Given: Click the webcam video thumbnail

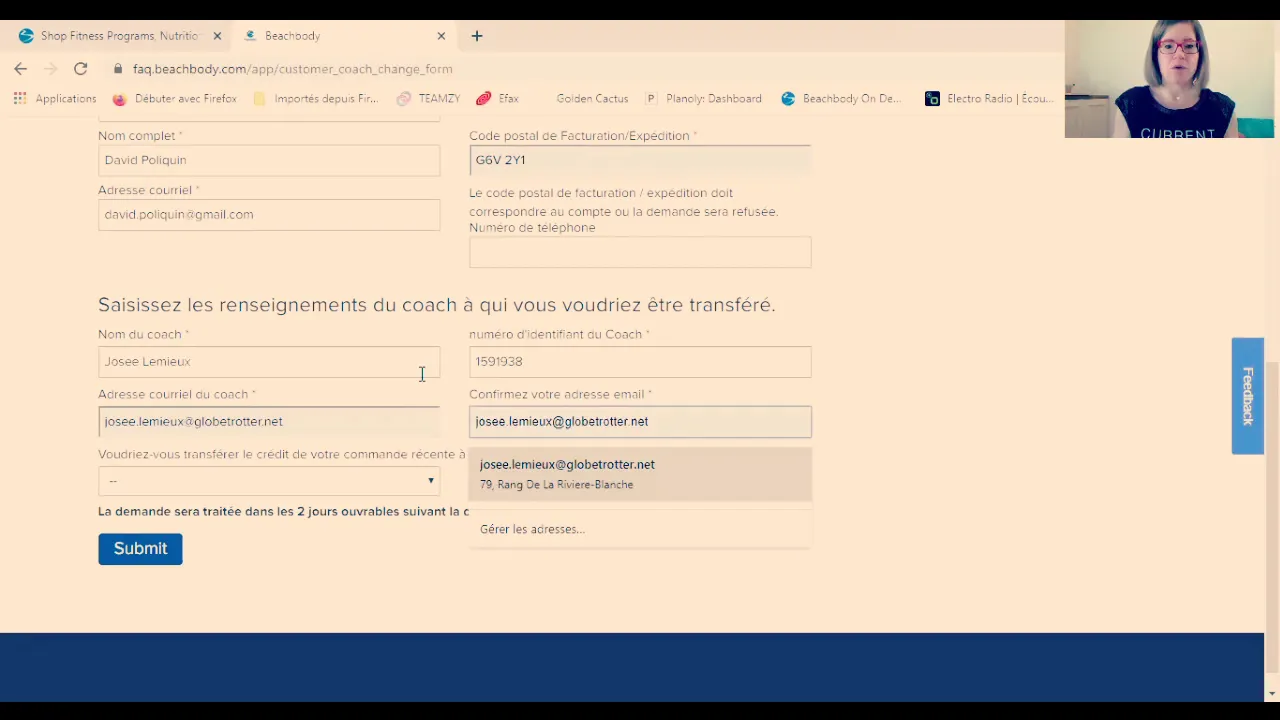Looking at the screenshot, I should point(1170,78).
